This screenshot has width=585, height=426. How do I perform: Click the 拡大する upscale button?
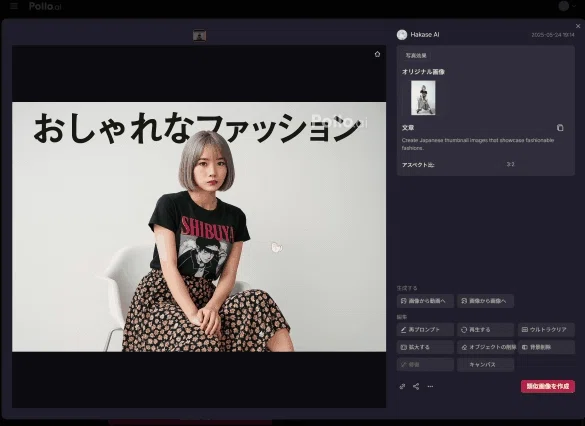425,347
